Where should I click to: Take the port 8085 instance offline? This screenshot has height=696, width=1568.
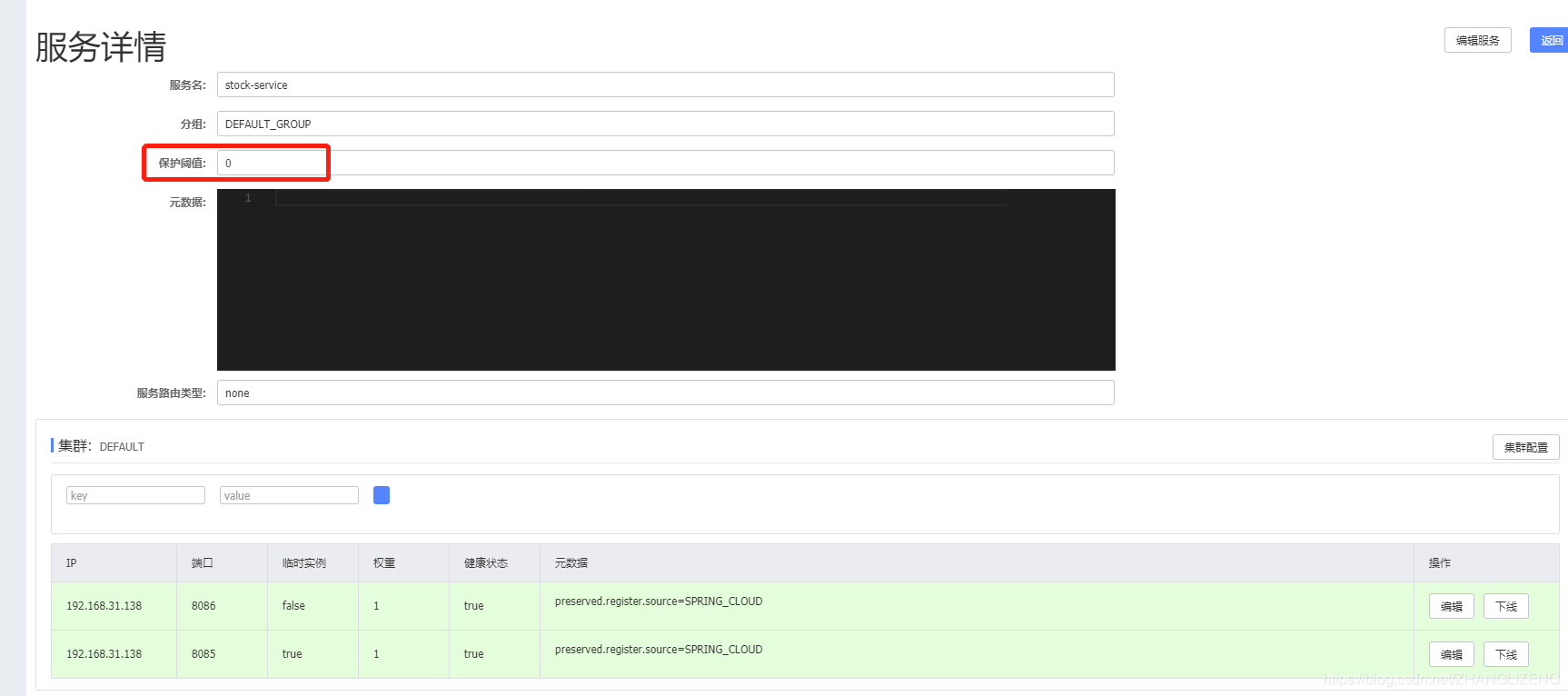[x=1505, y=654]
